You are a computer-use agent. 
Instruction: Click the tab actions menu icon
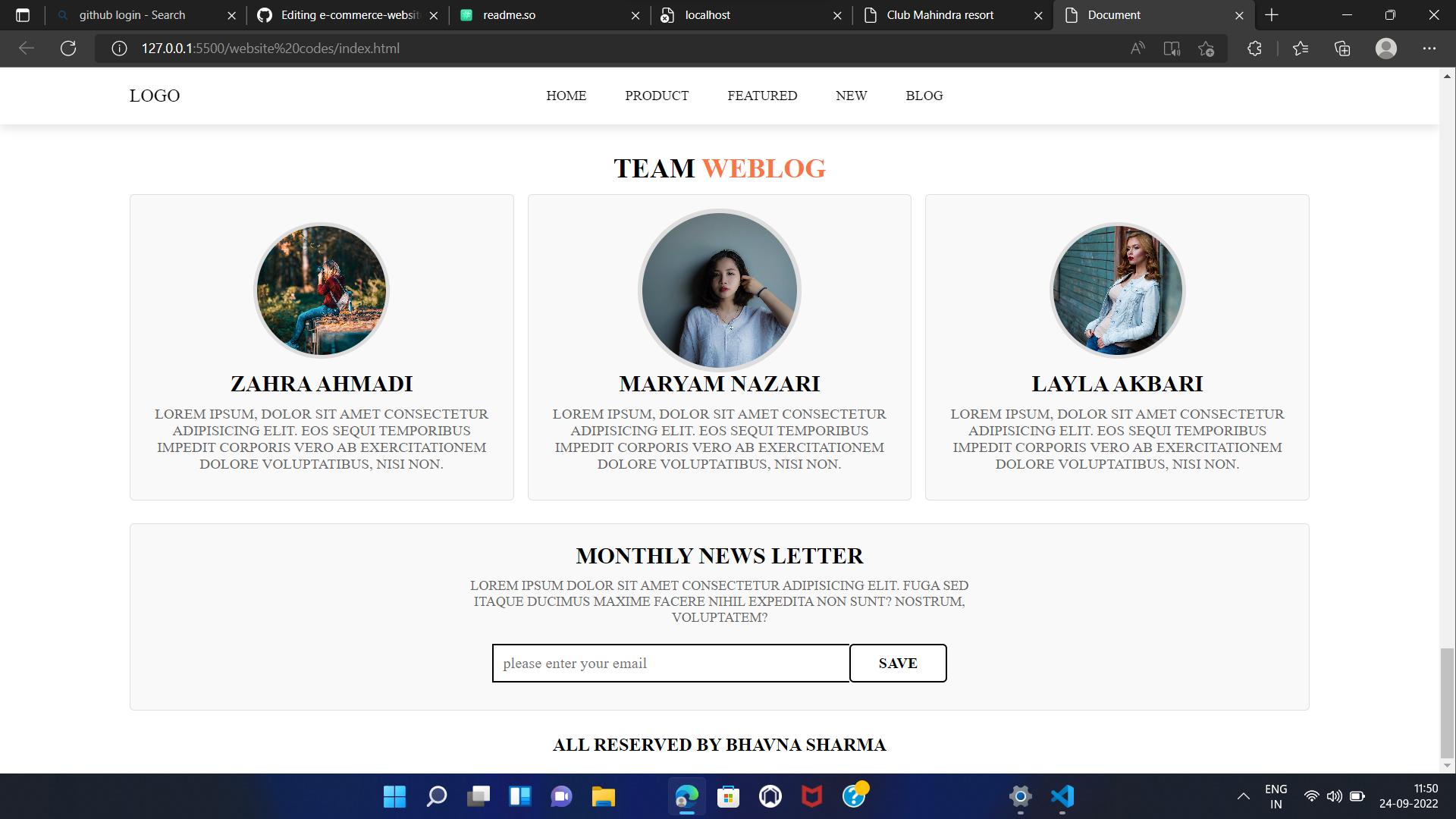point(23,14)
